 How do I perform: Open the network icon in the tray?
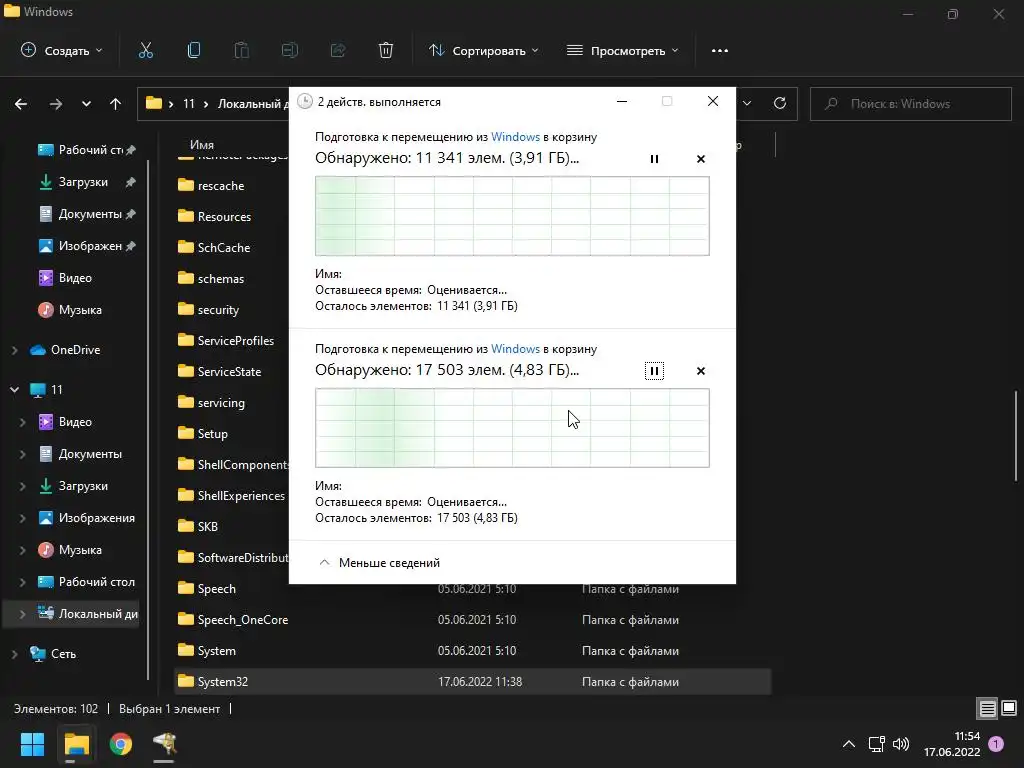pyautogui.click(x=876, y=744)
